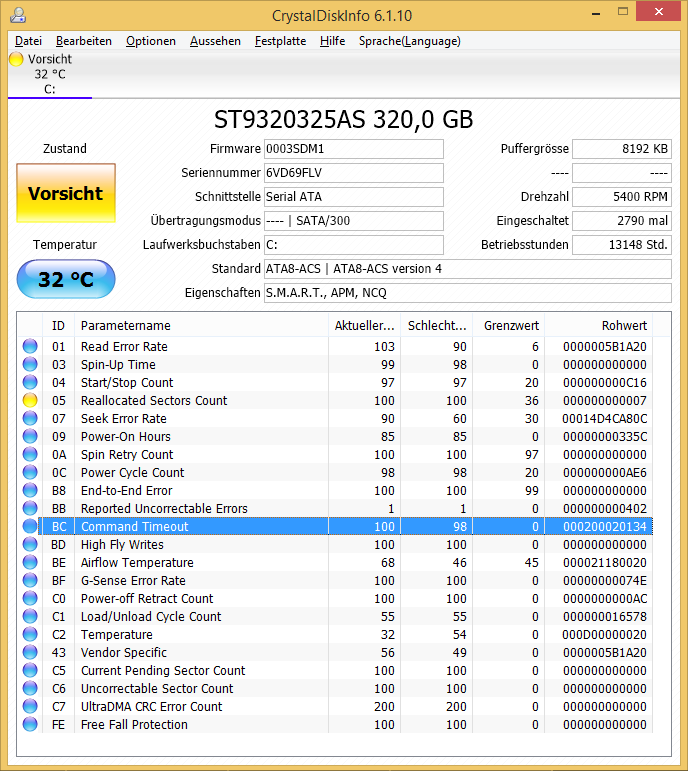Open the Datei menu
Screen dimensions: 688x771
29,41
